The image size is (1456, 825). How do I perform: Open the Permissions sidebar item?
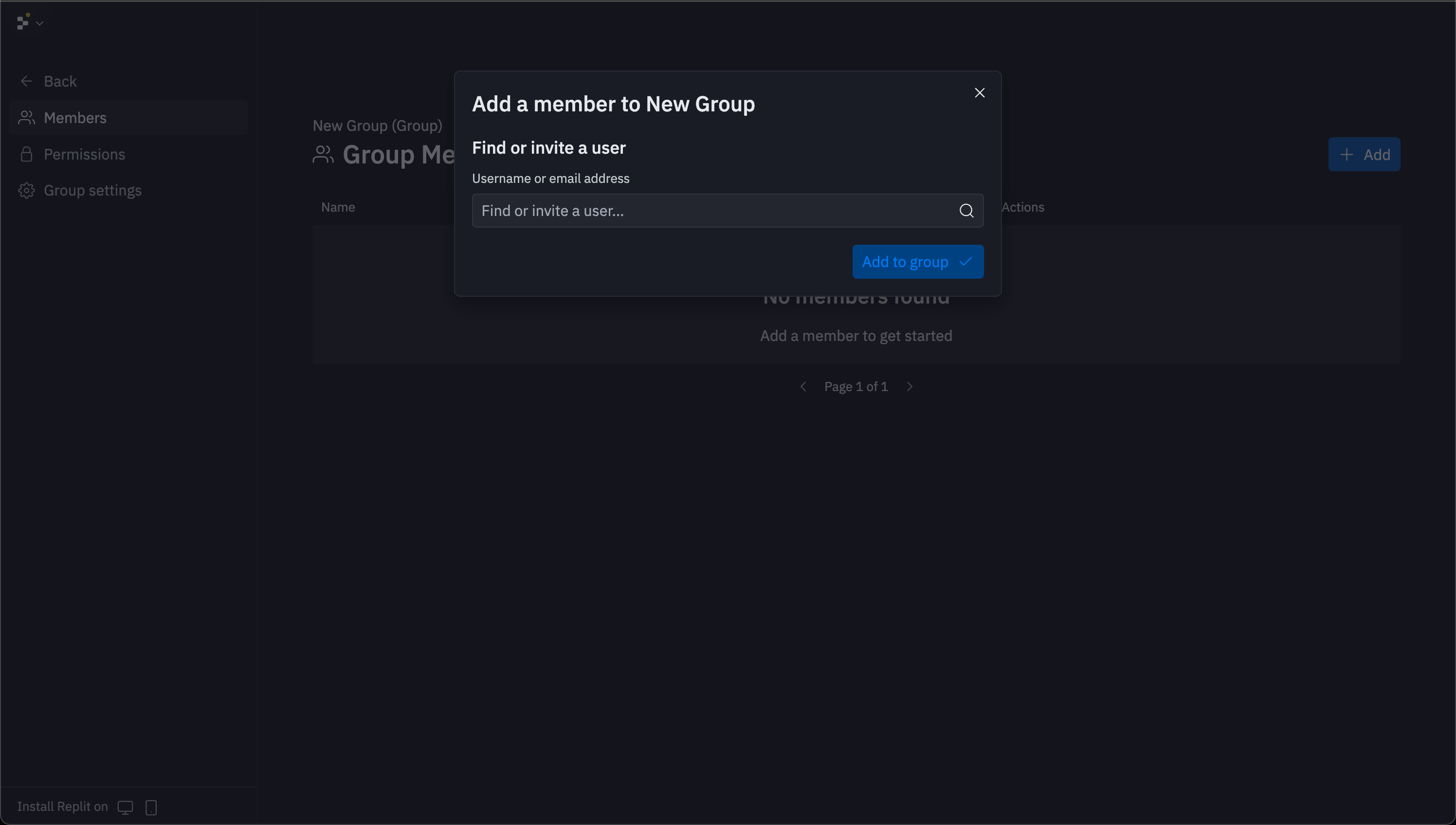84,154
